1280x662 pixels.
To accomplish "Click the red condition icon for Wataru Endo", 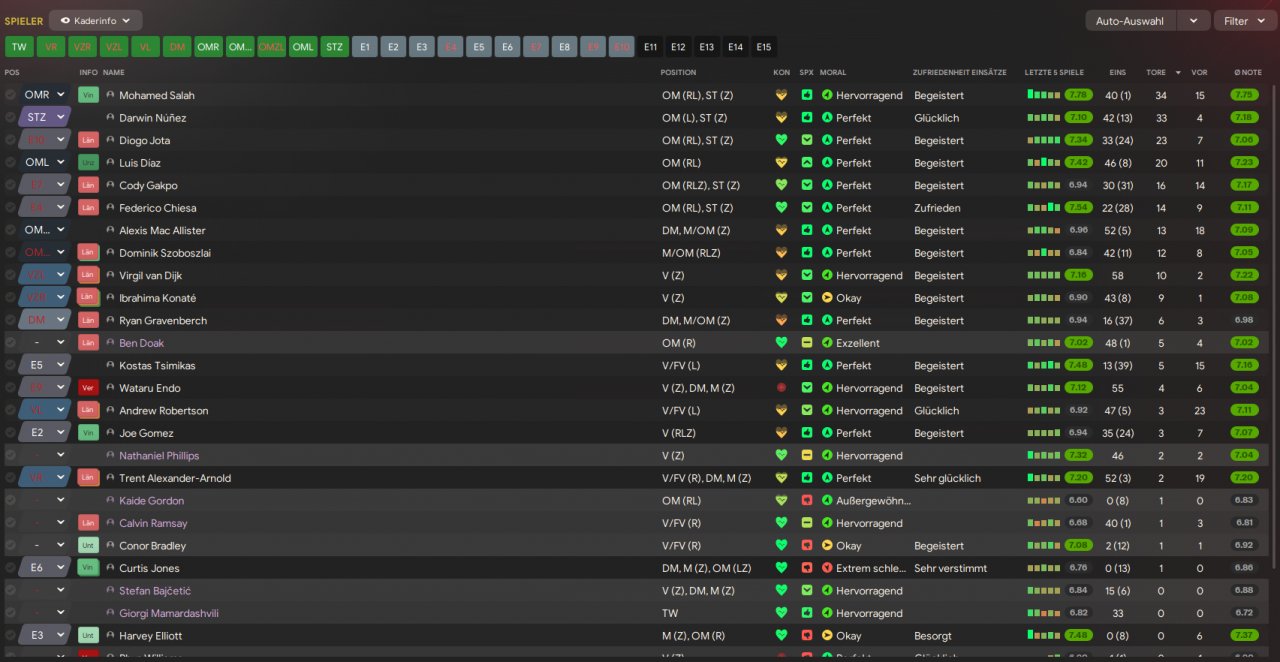I will tap(782, 388).
